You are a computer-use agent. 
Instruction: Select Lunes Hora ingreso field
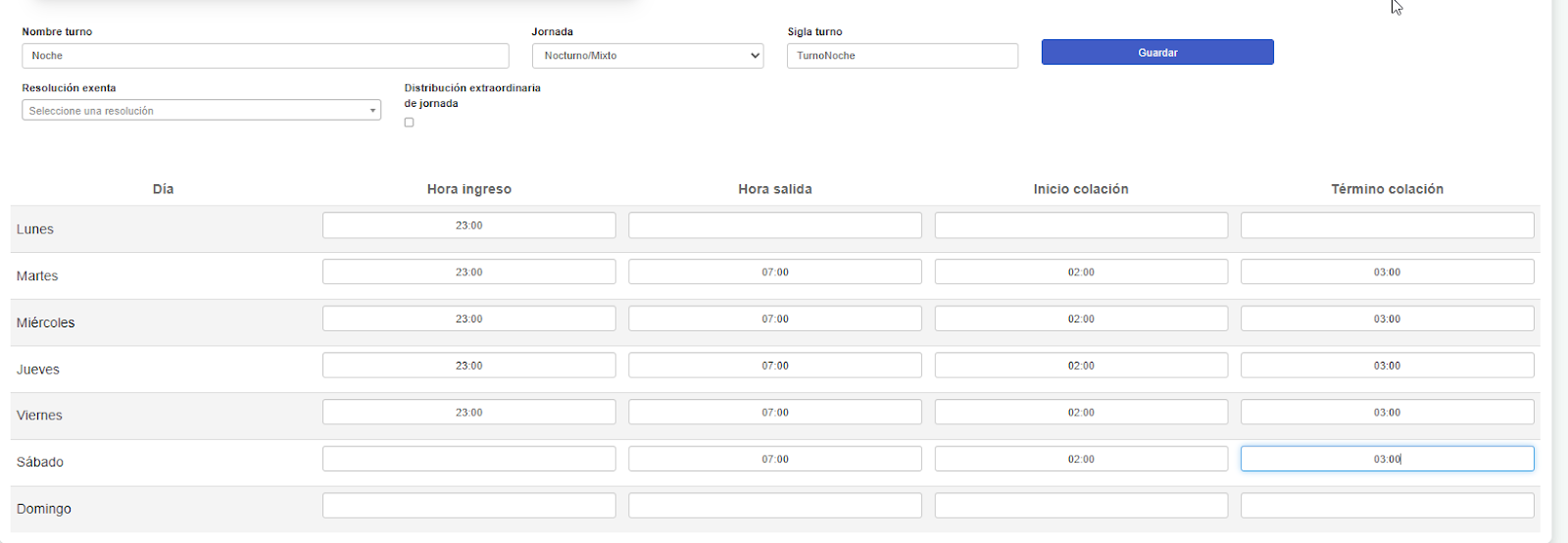[468, 225]
